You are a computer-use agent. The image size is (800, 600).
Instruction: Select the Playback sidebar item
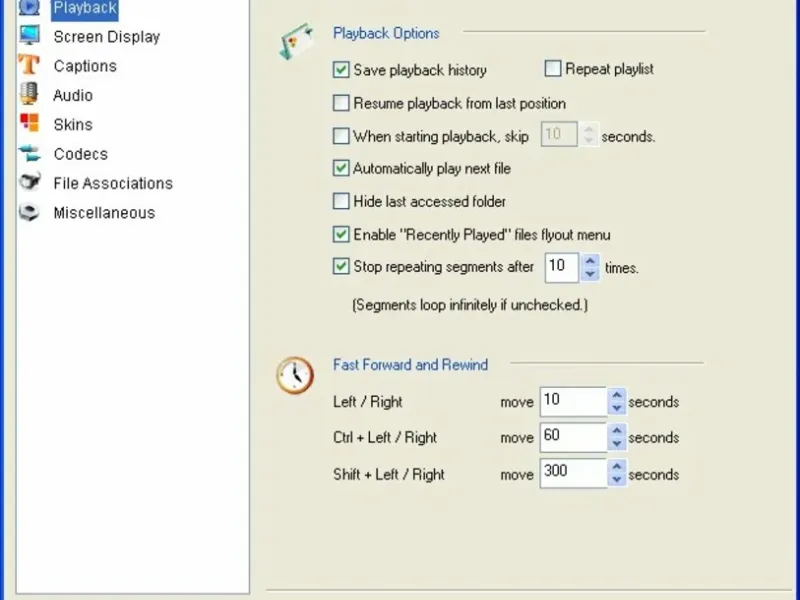pyautogui.click(x=85, y=8)
